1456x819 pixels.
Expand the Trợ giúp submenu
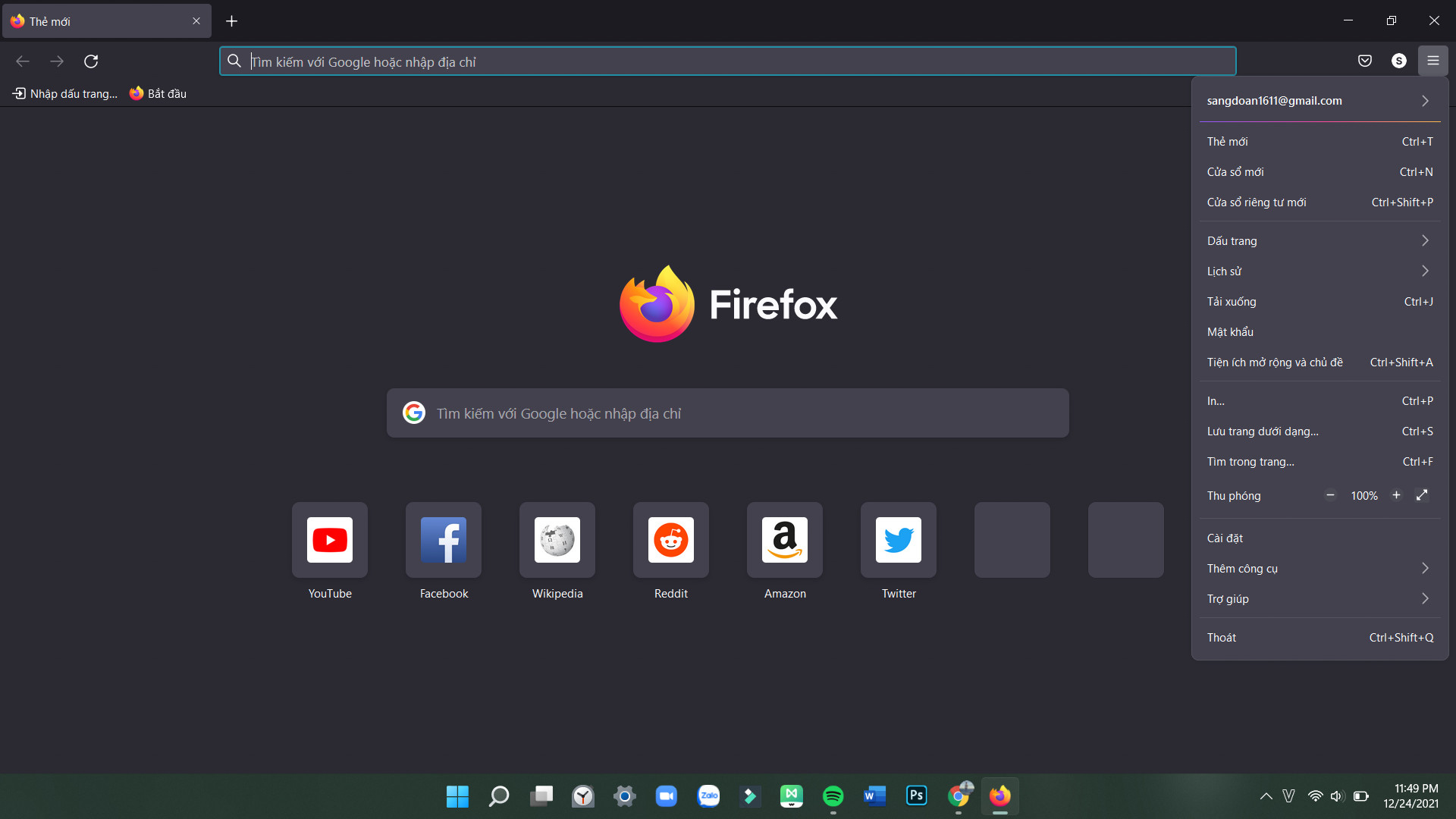pos(1319,599)
